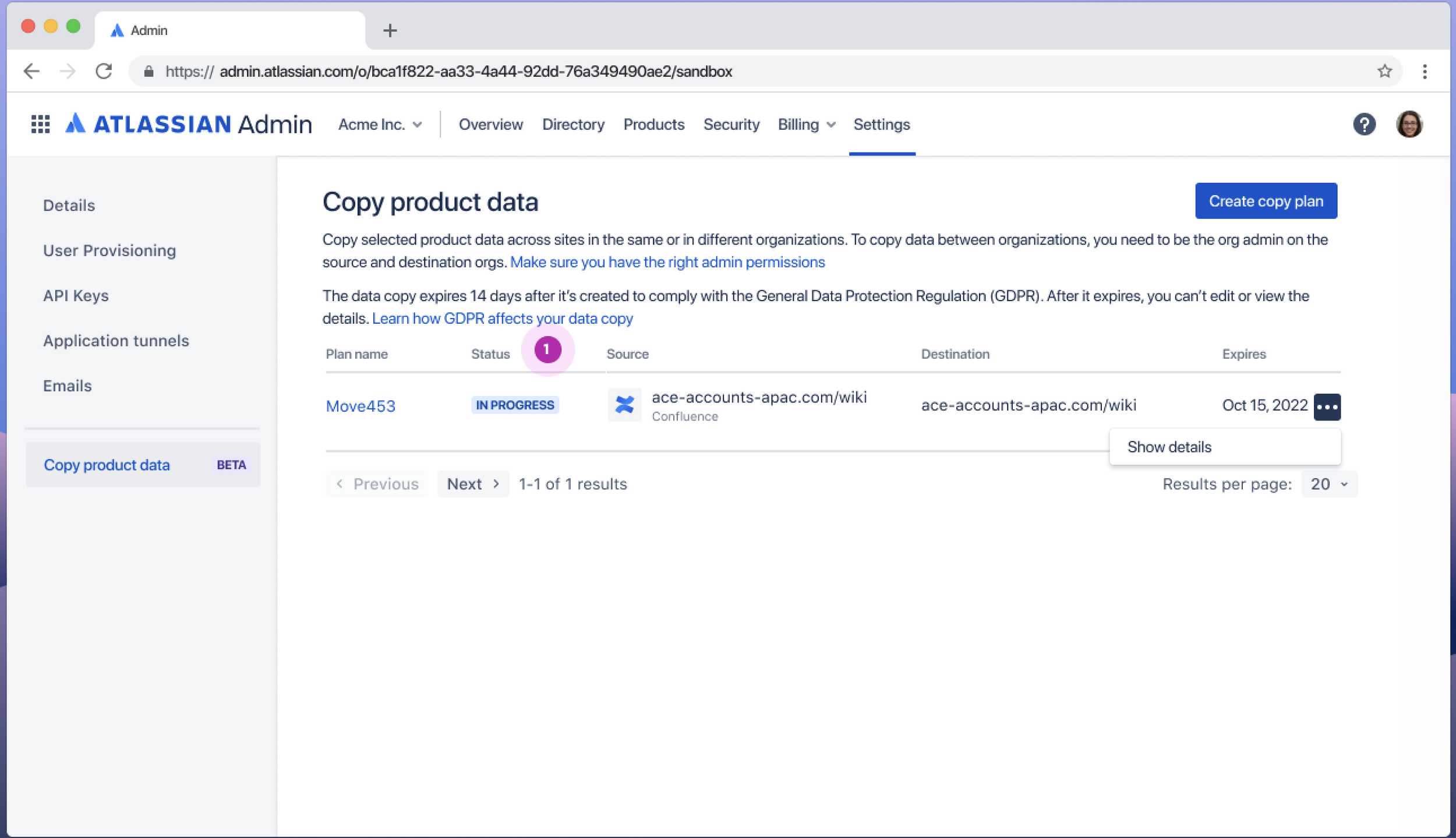The width and height of the screenshot is (1456, 838).
Task: Open the user profile avatar
Action: (1409, 124)
